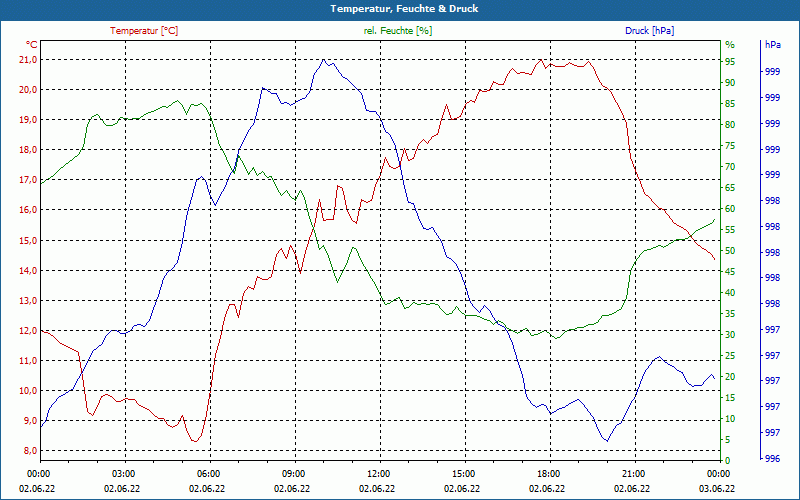Click the "10,0" temperature axis value
Viewport: 800px width, 500px height.
28,391
